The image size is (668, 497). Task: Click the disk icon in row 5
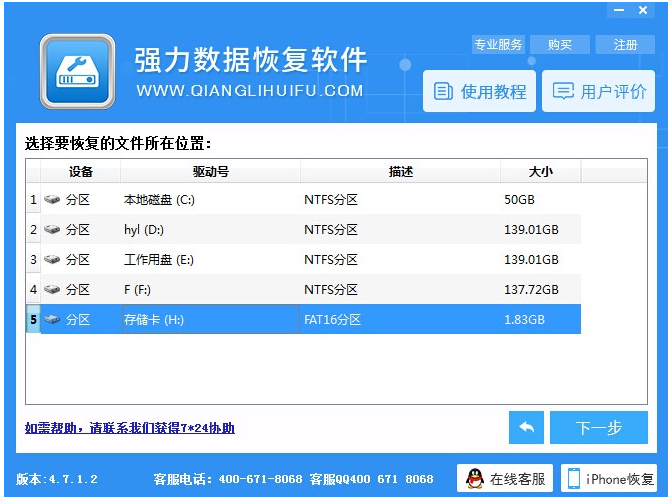coord(52,319)
